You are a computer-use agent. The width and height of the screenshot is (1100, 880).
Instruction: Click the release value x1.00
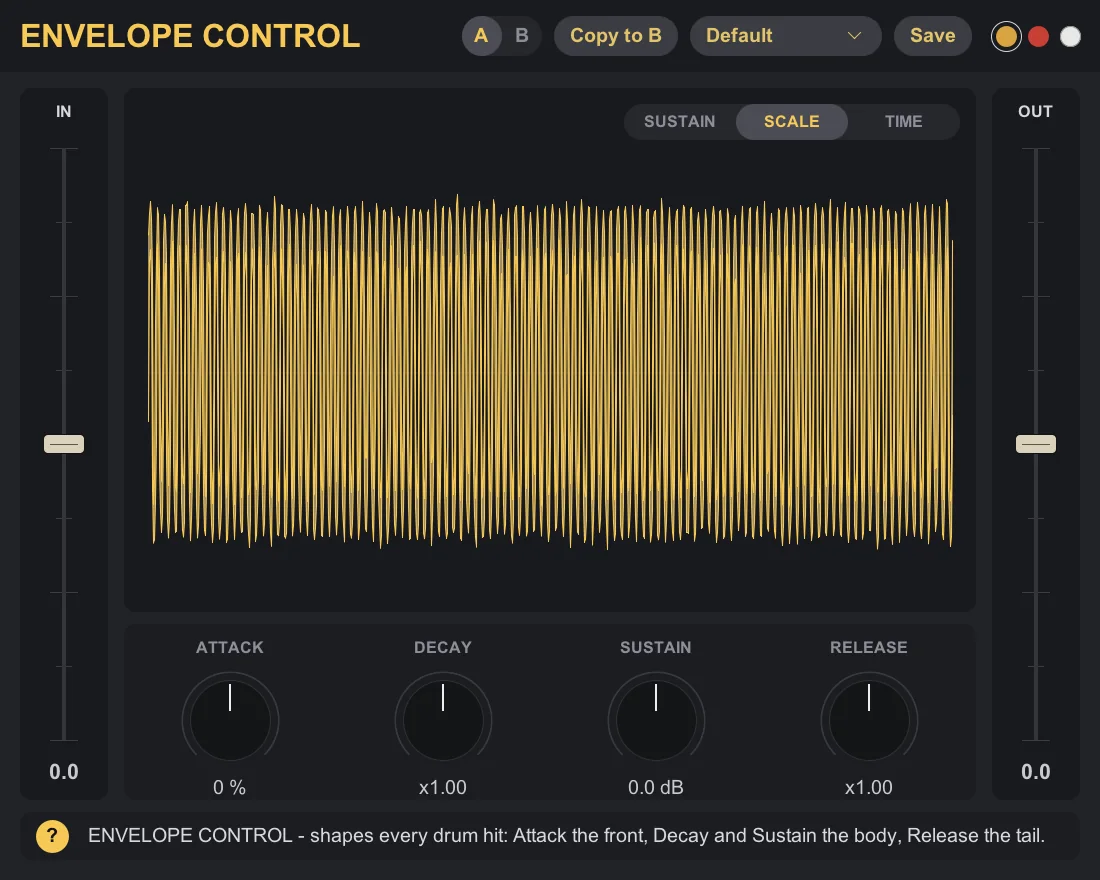tap(868, 787)
